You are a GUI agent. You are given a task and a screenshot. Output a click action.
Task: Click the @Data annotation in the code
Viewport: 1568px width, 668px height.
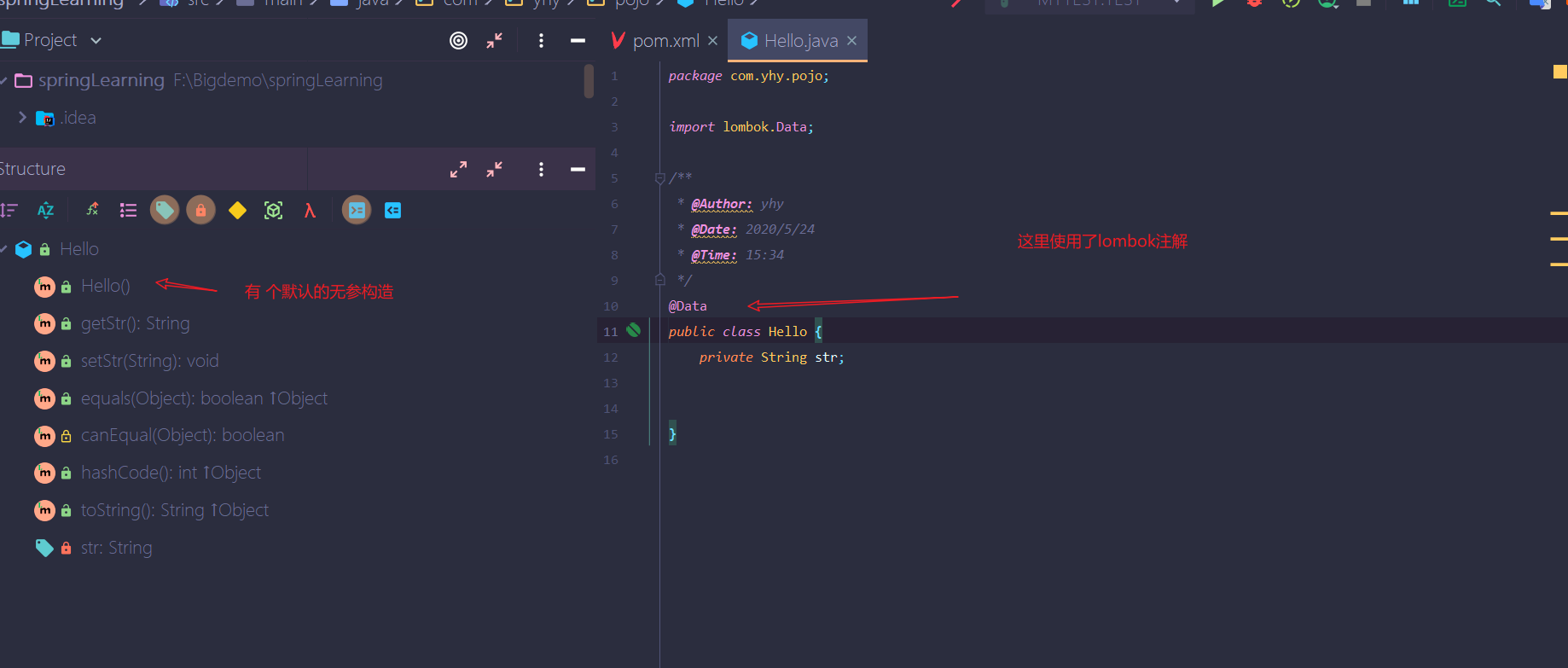coord(688,305)
